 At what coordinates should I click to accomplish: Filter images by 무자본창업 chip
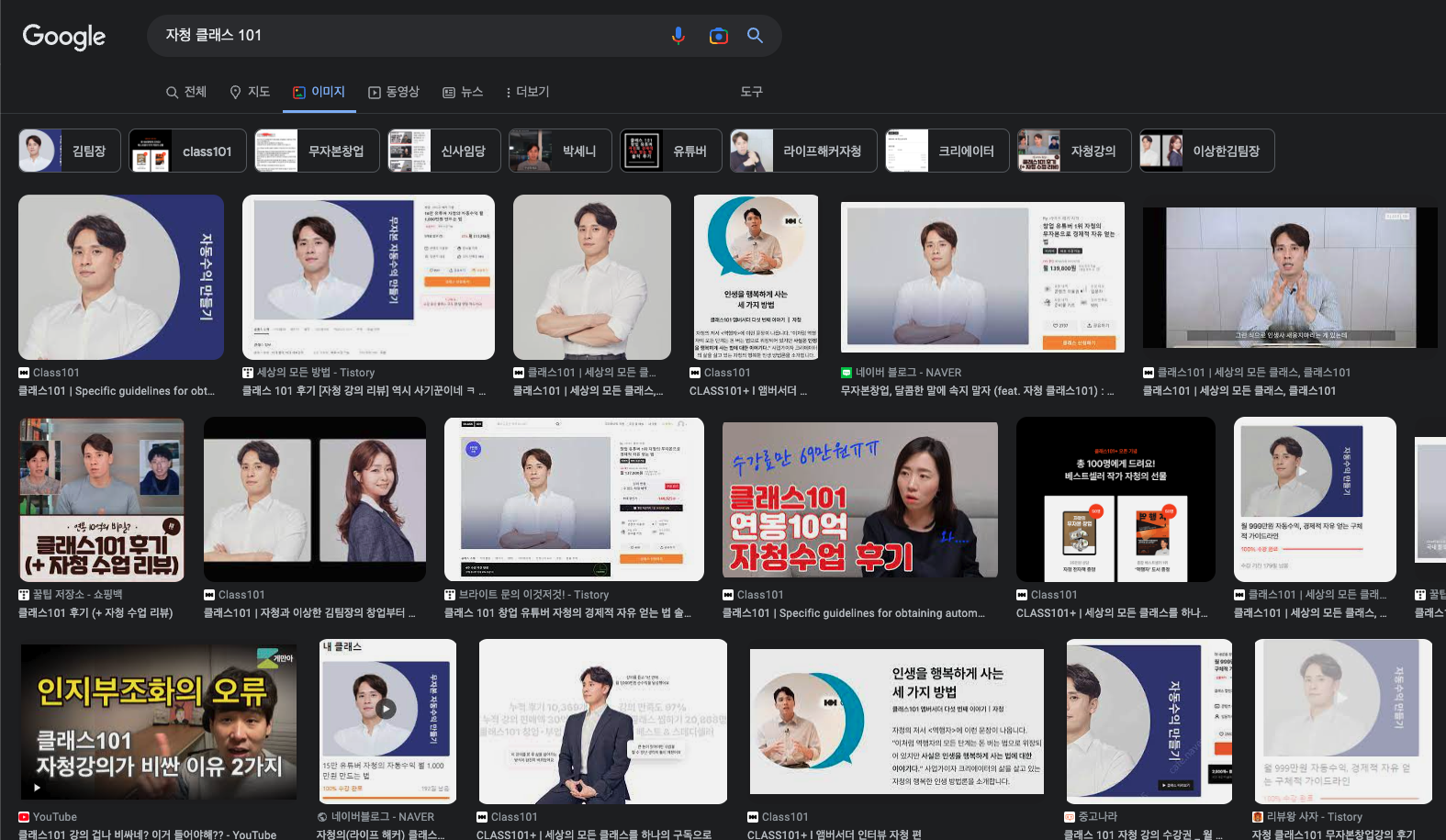[x=317, y=151]
